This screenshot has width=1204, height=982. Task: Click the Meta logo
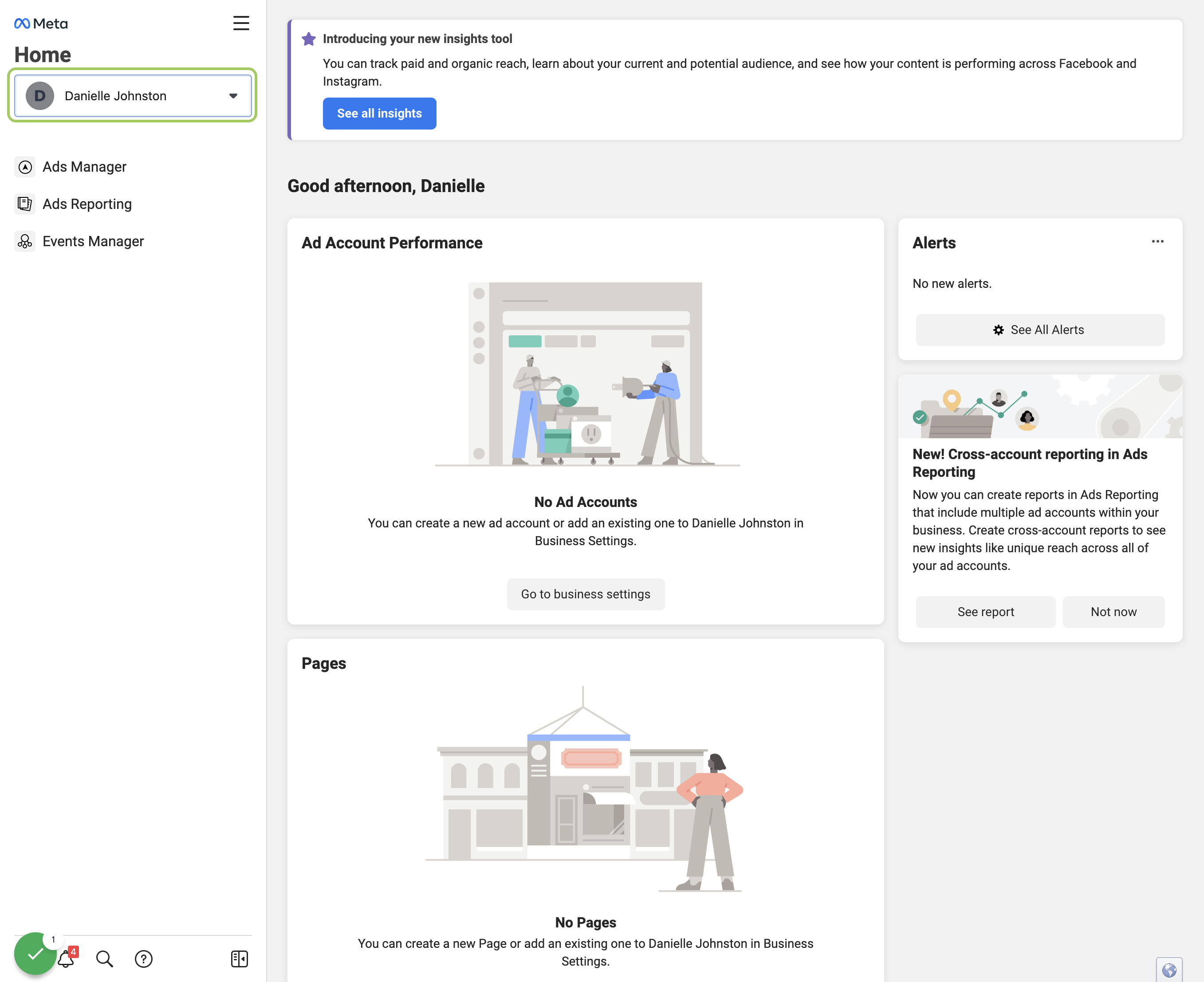pos(41,23)
